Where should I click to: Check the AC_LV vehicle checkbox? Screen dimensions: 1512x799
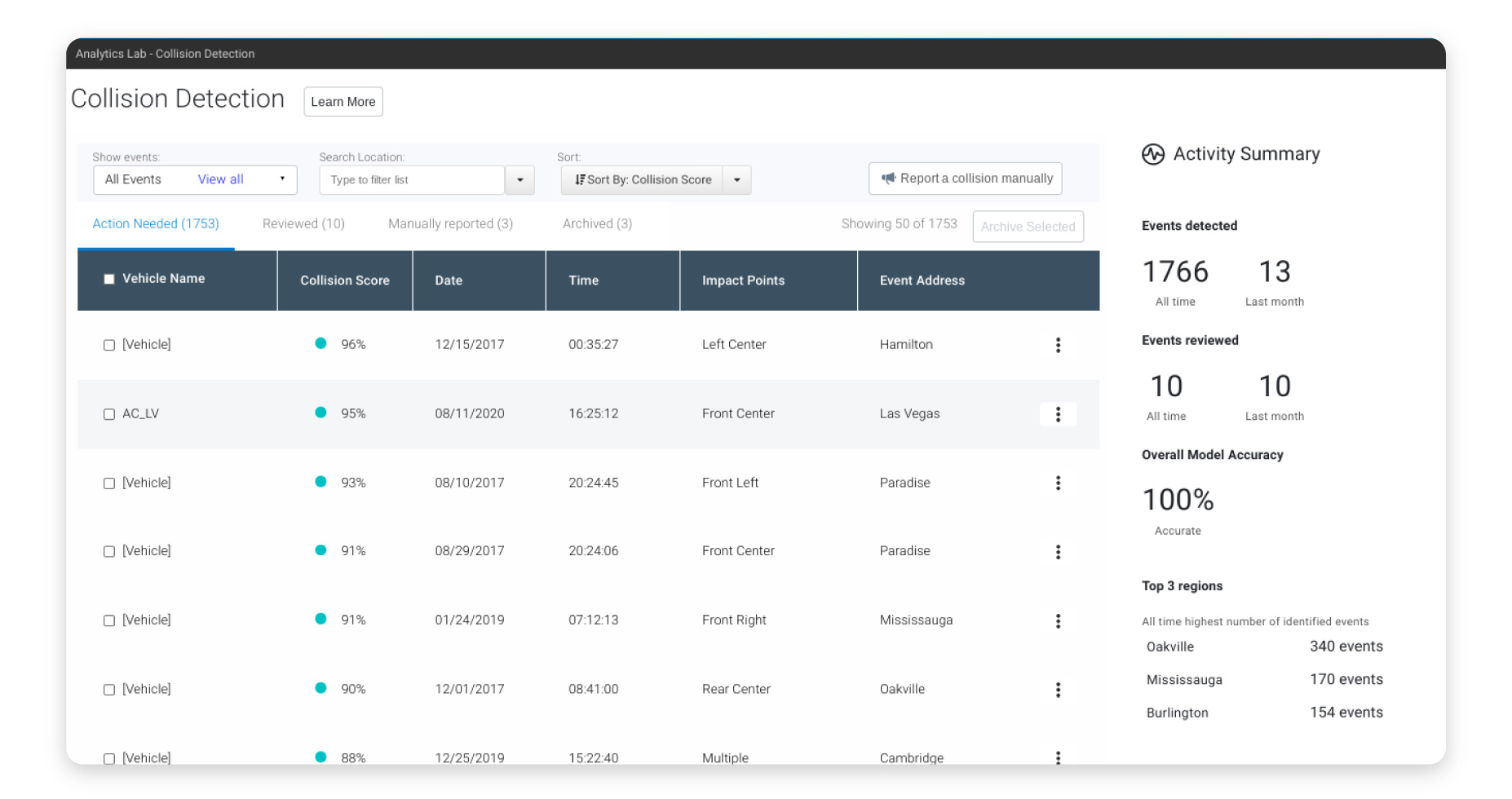(109, 414)
